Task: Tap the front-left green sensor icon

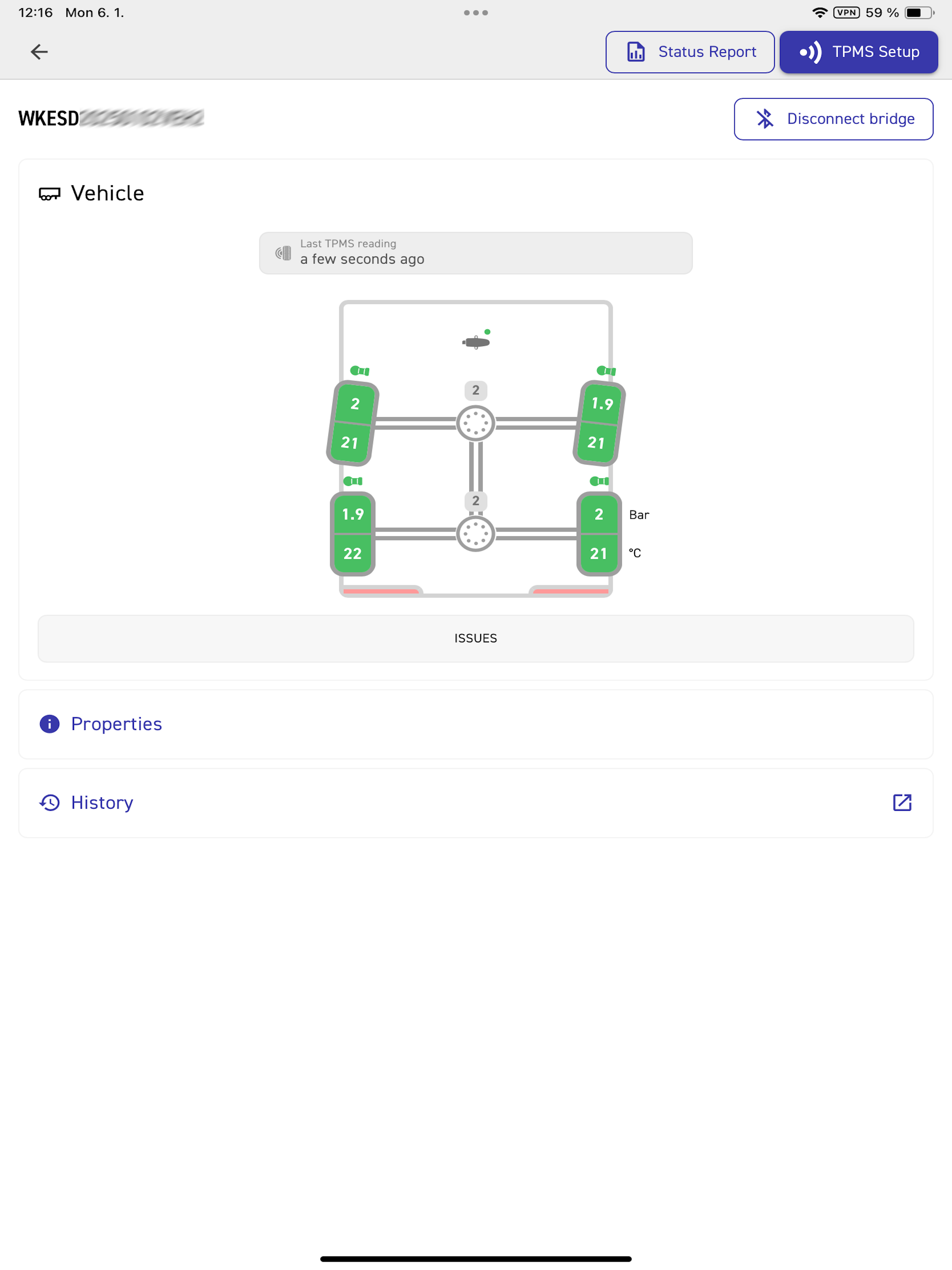Action: pos(360,371)
